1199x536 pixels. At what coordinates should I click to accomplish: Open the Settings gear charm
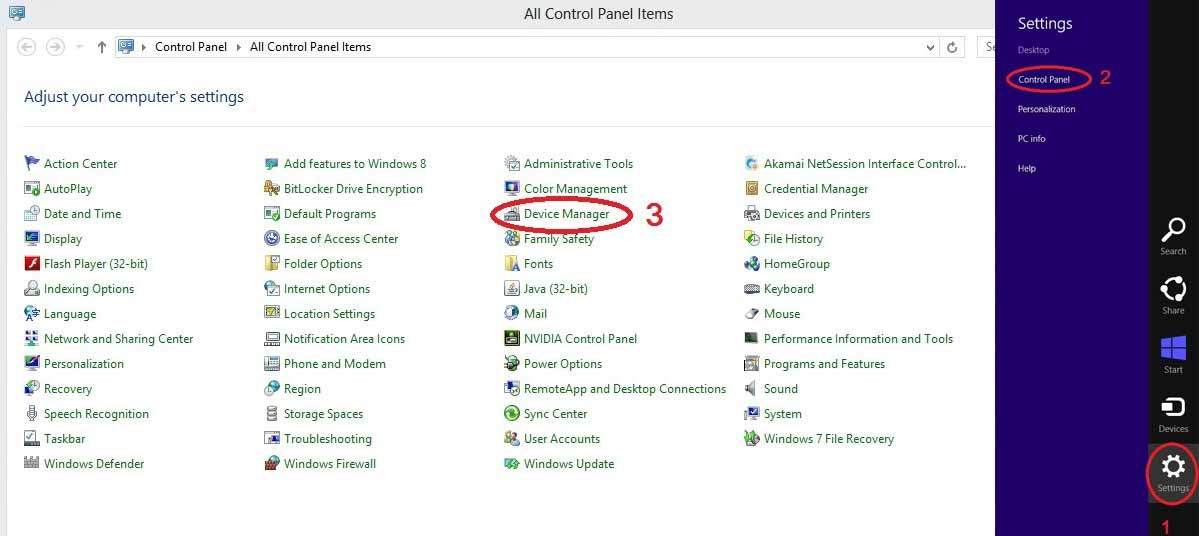(1173, 473)
